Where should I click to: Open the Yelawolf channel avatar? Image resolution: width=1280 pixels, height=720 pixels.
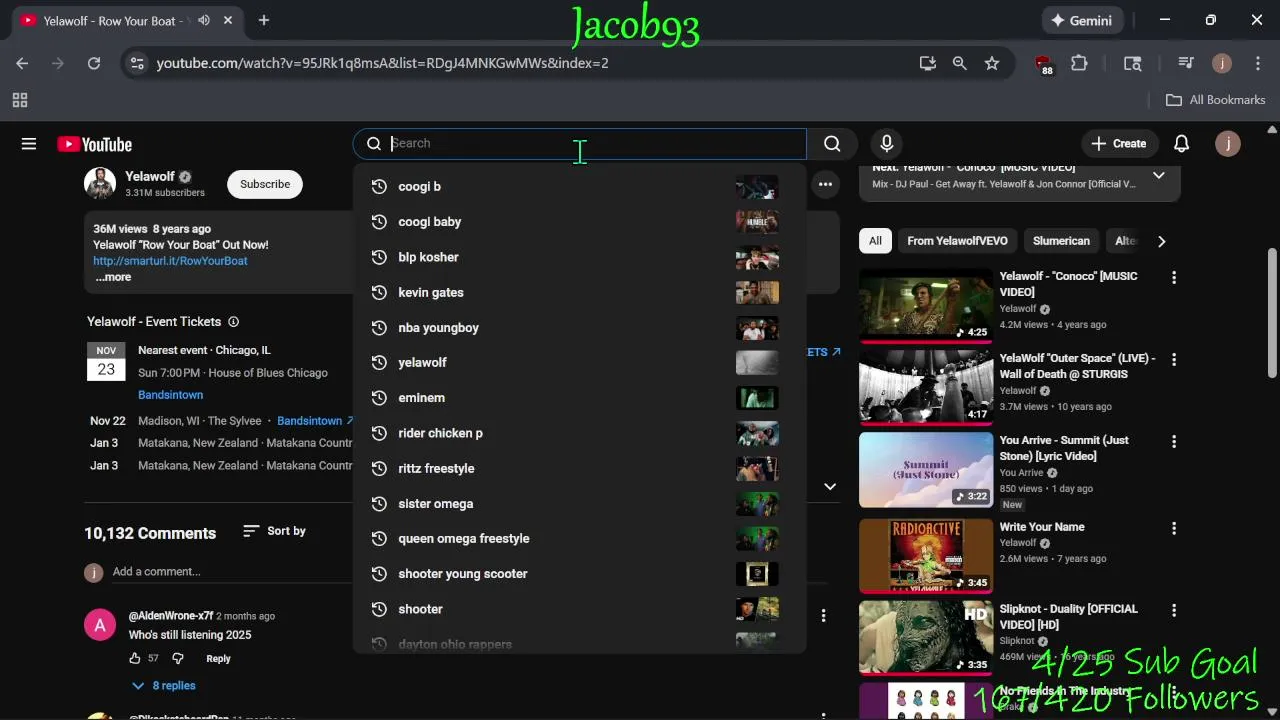point(100,184)
